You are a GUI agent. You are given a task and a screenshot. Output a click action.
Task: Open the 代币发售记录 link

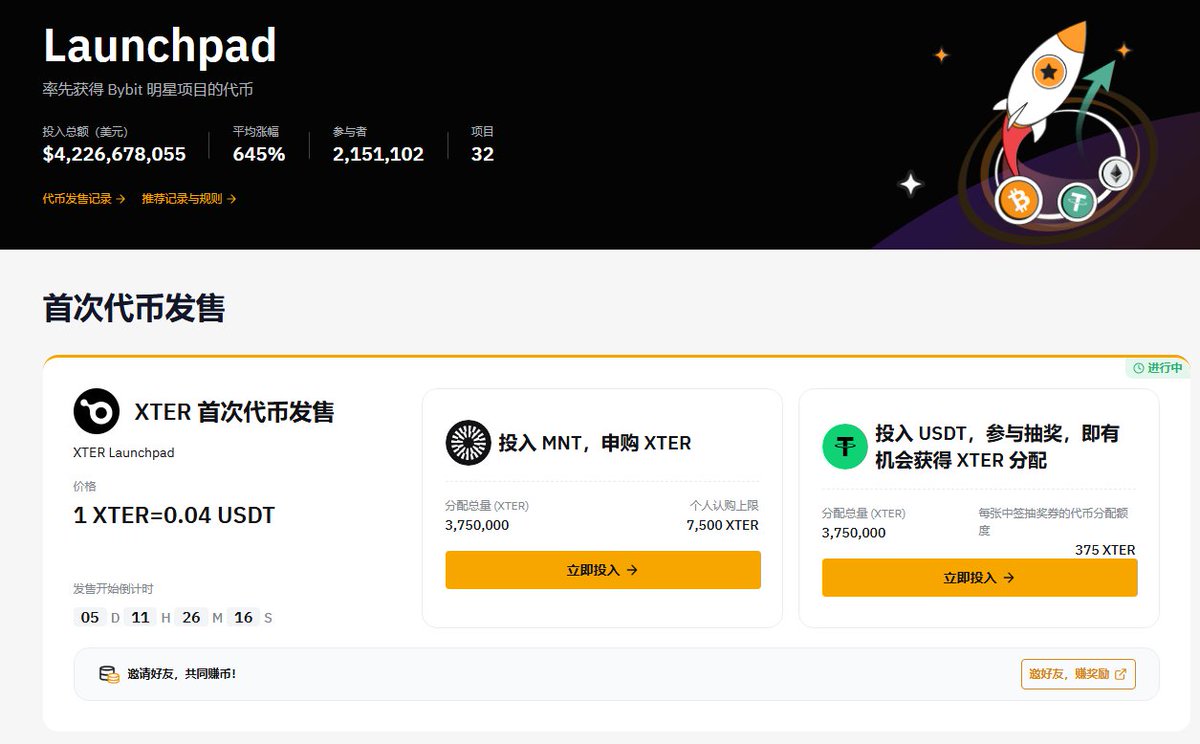coord(84,199)
